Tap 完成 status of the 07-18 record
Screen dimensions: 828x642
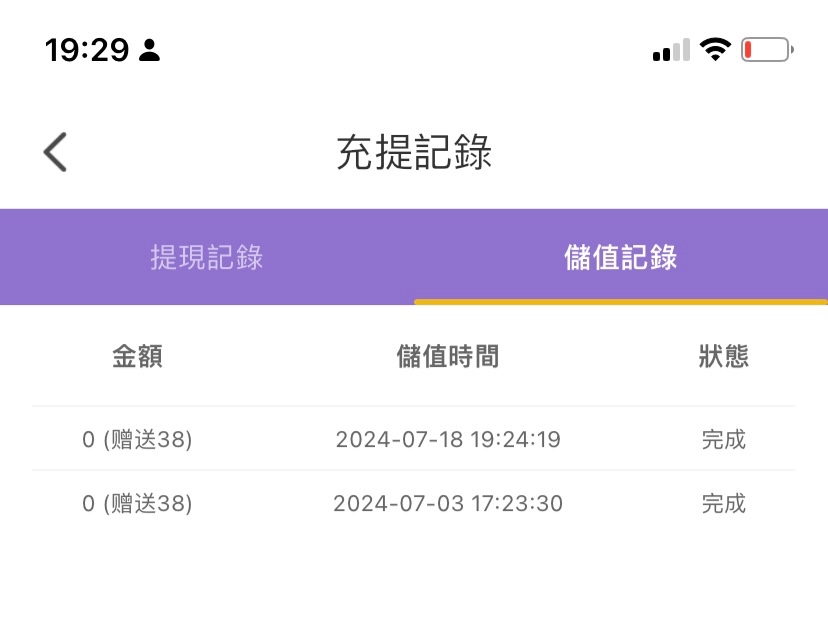point(723,439)
